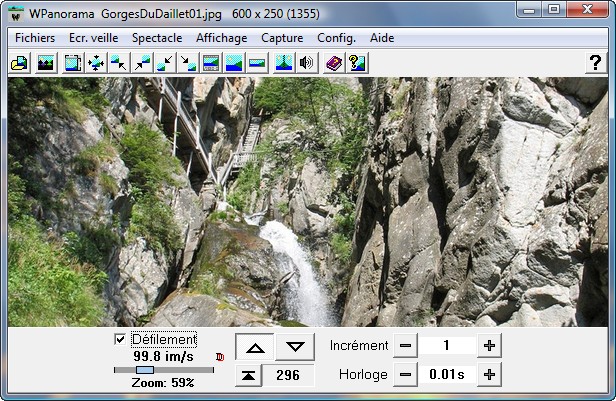The image size is (616, 401).
Task: Click the "Incrément" label
Action: click(359, 346)
